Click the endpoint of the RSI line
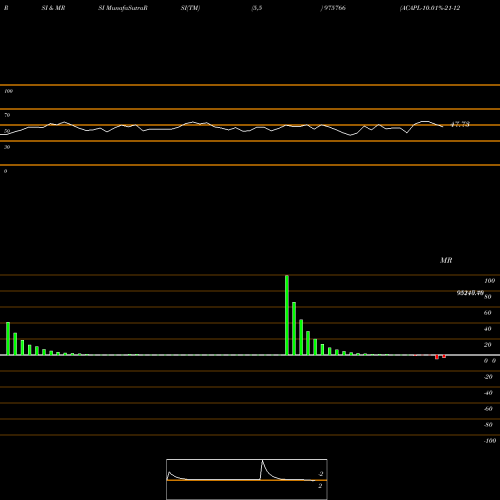Viewport: 500px width, 500px height. [x=443, y=126]
